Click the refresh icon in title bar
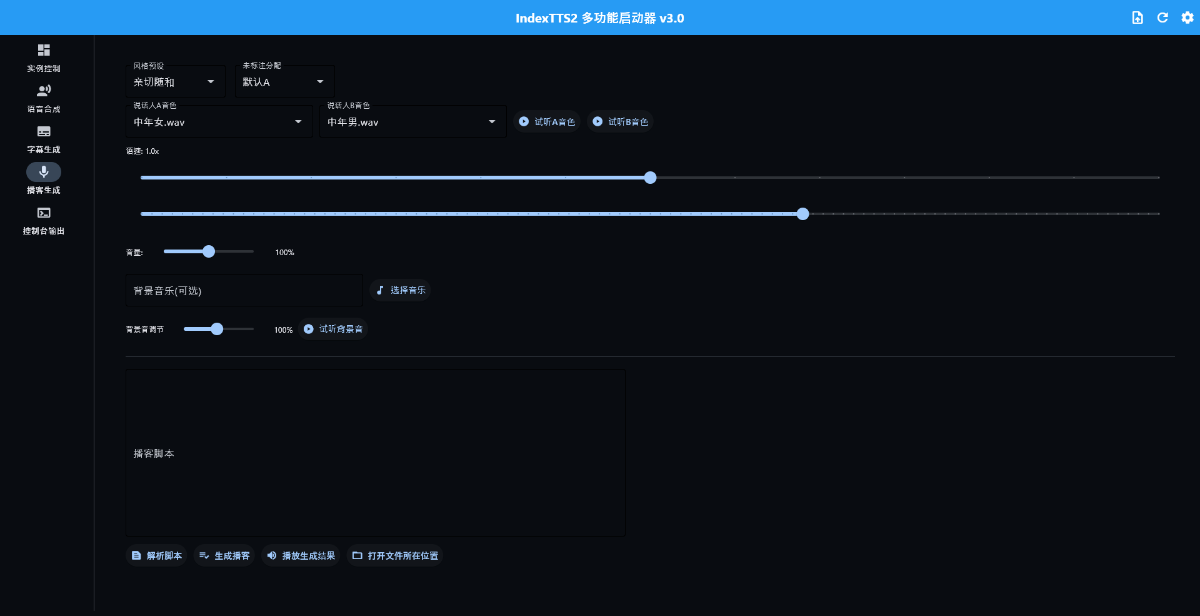The image size is (1200, 616). click(x=1162, y=18)
